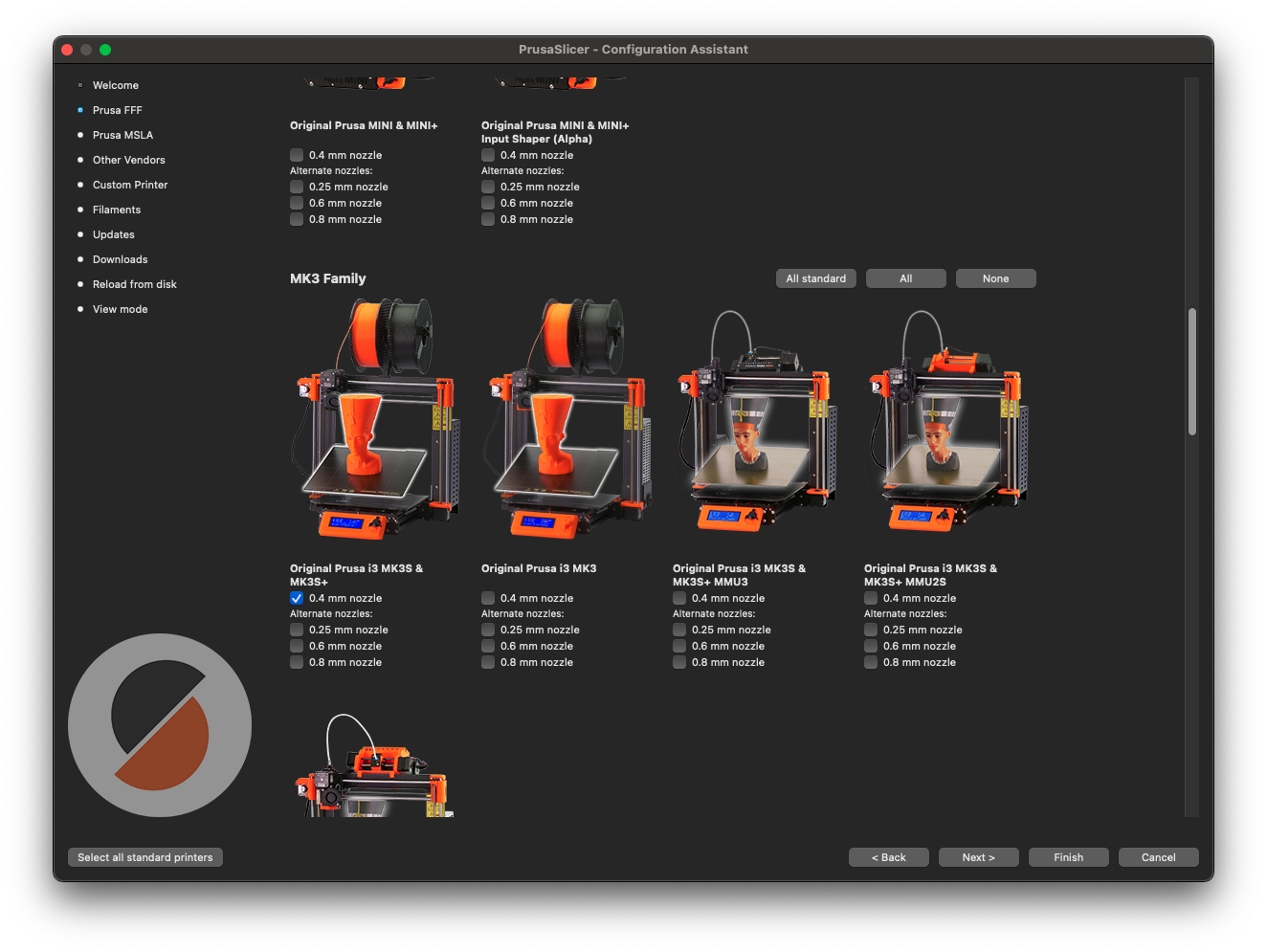
Task: Check 0.4 mm nozzle for MK3S+ MMU3
Action: click(x=679, y=598)
